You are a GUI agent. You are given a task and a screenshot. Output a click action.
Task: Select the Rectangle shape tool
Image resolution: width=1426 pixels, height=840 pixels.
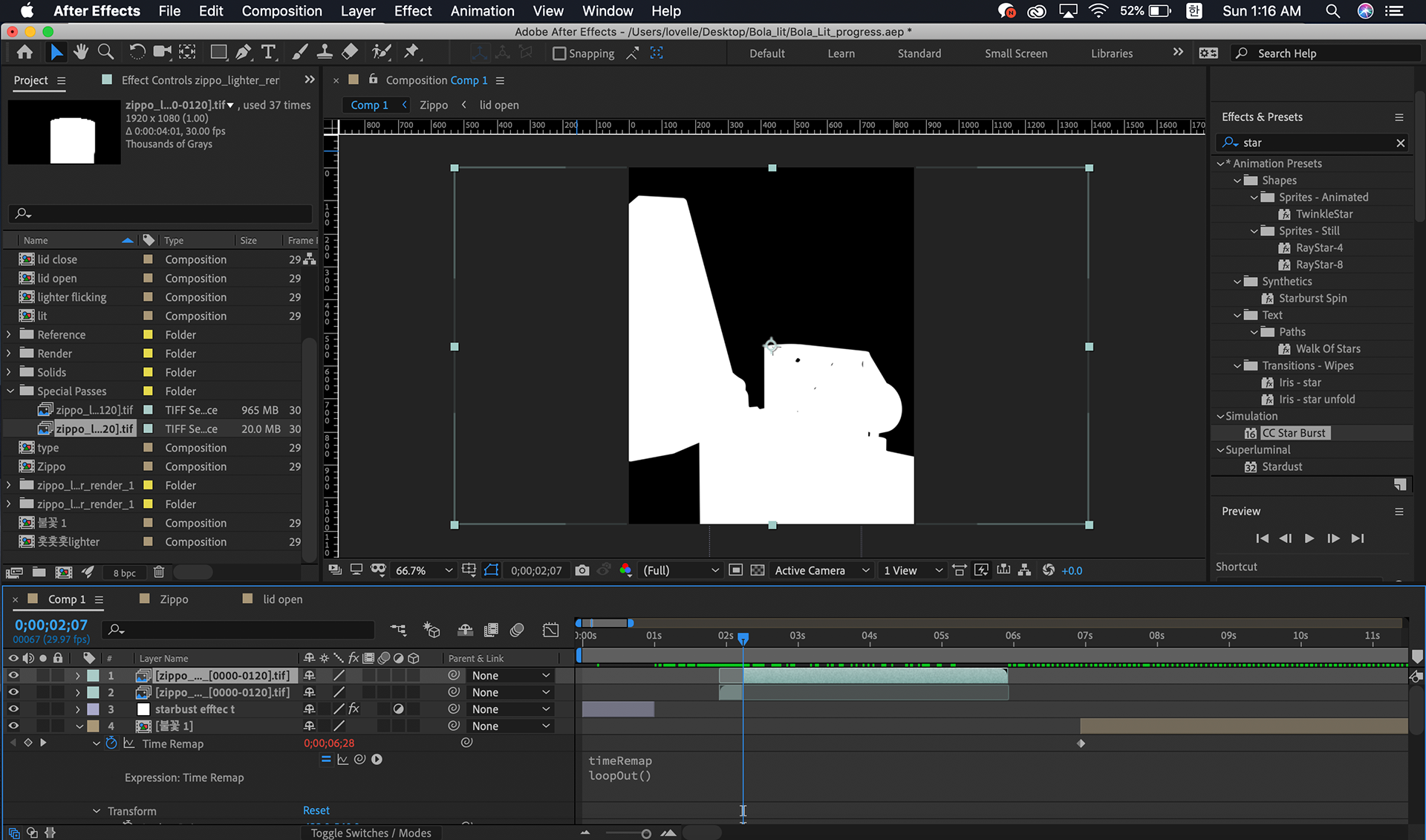click(218, 52)
